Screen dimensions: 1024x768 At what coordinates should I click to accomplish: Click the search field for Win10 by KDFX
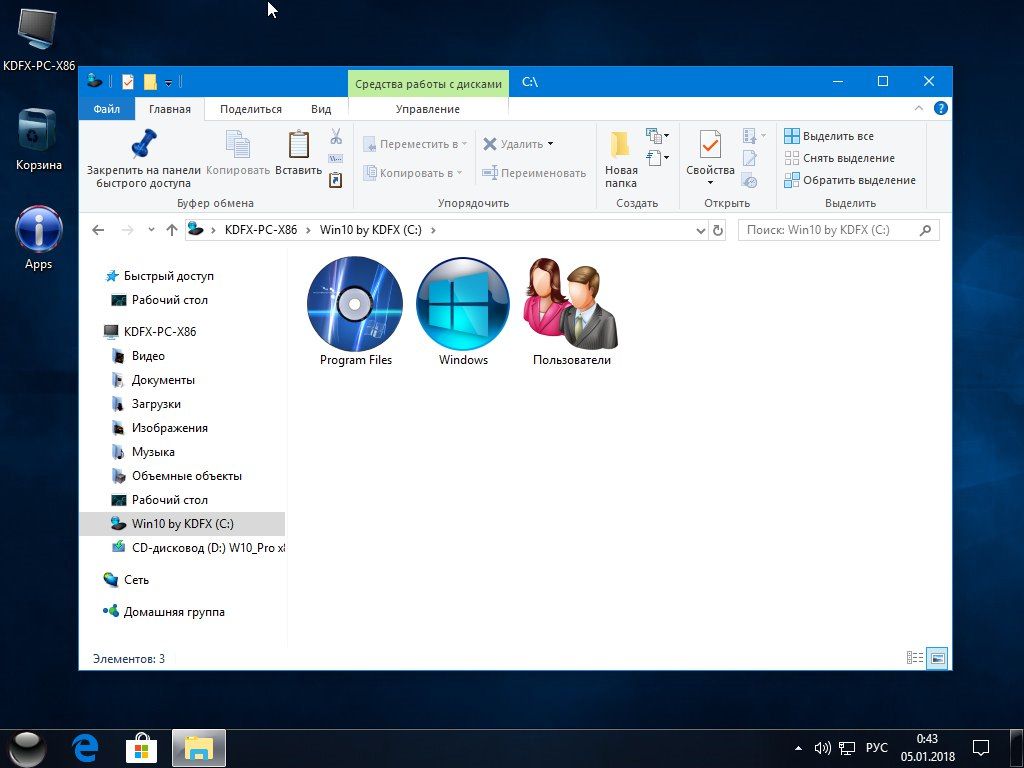pos(828,230)
